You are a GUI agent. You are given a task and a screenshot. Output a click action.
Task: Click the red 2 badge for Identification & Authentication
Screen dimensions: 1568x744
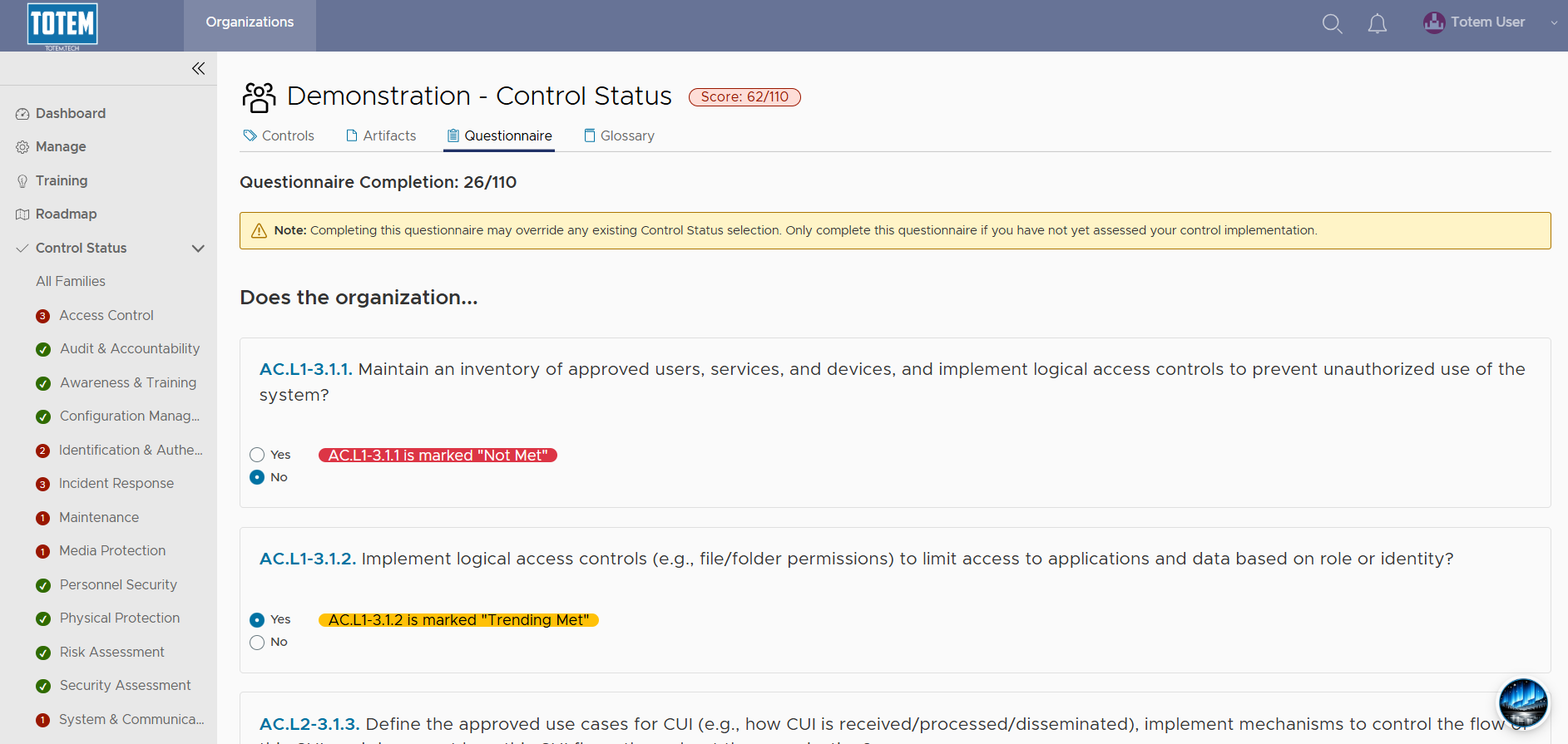43,451
